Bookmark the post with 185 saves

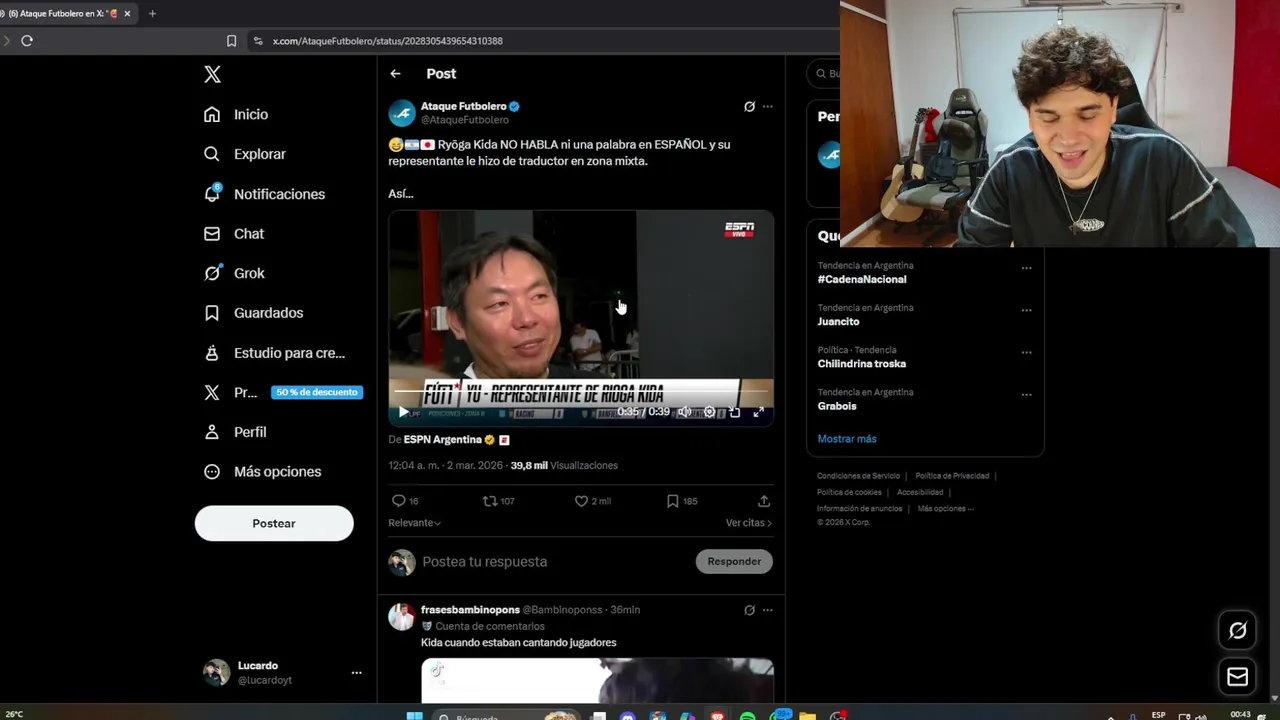pyautogui.click(x=672, y=501)
